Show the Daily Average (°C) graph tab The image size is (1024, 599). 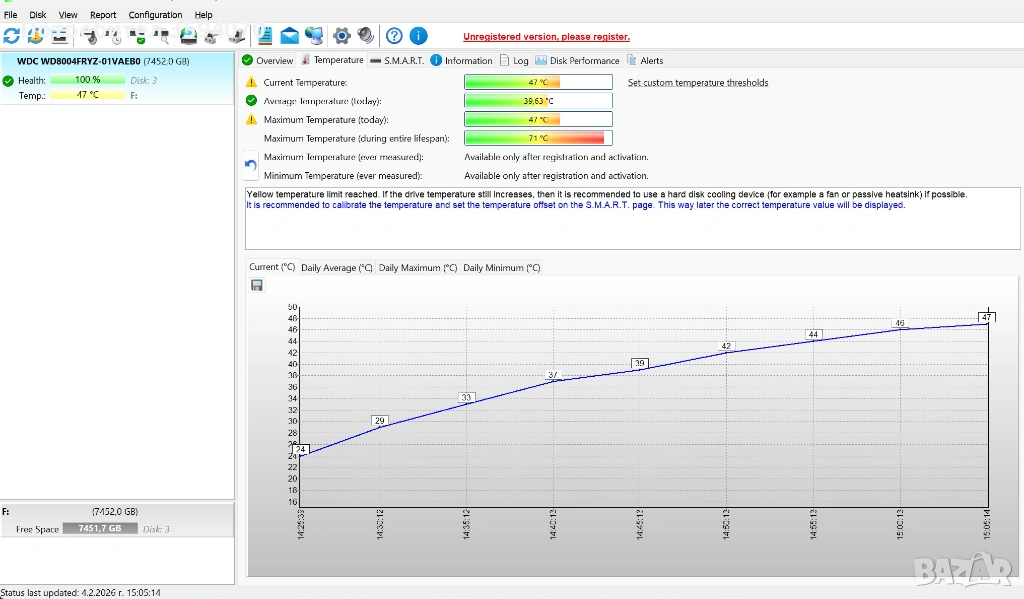tap(337, 268)
